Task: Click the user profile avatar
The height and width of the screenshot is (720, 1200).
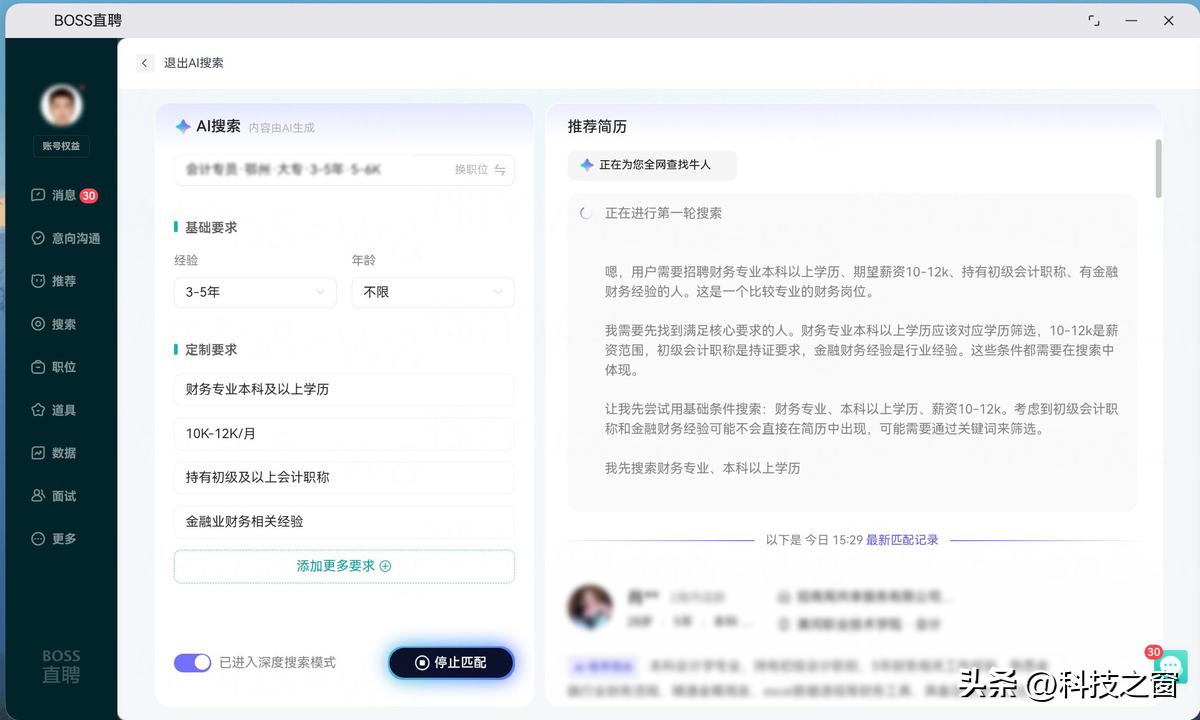Action: 61,105
